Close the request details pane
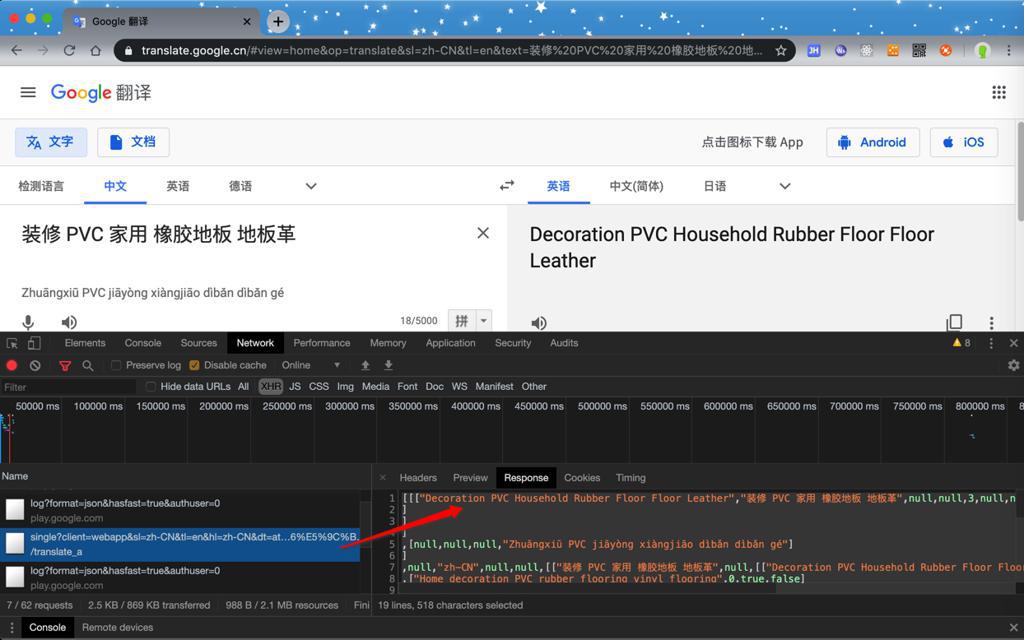Image resolution: width=1024 pixels, height=640 pixels. click(x=383, y=478)
